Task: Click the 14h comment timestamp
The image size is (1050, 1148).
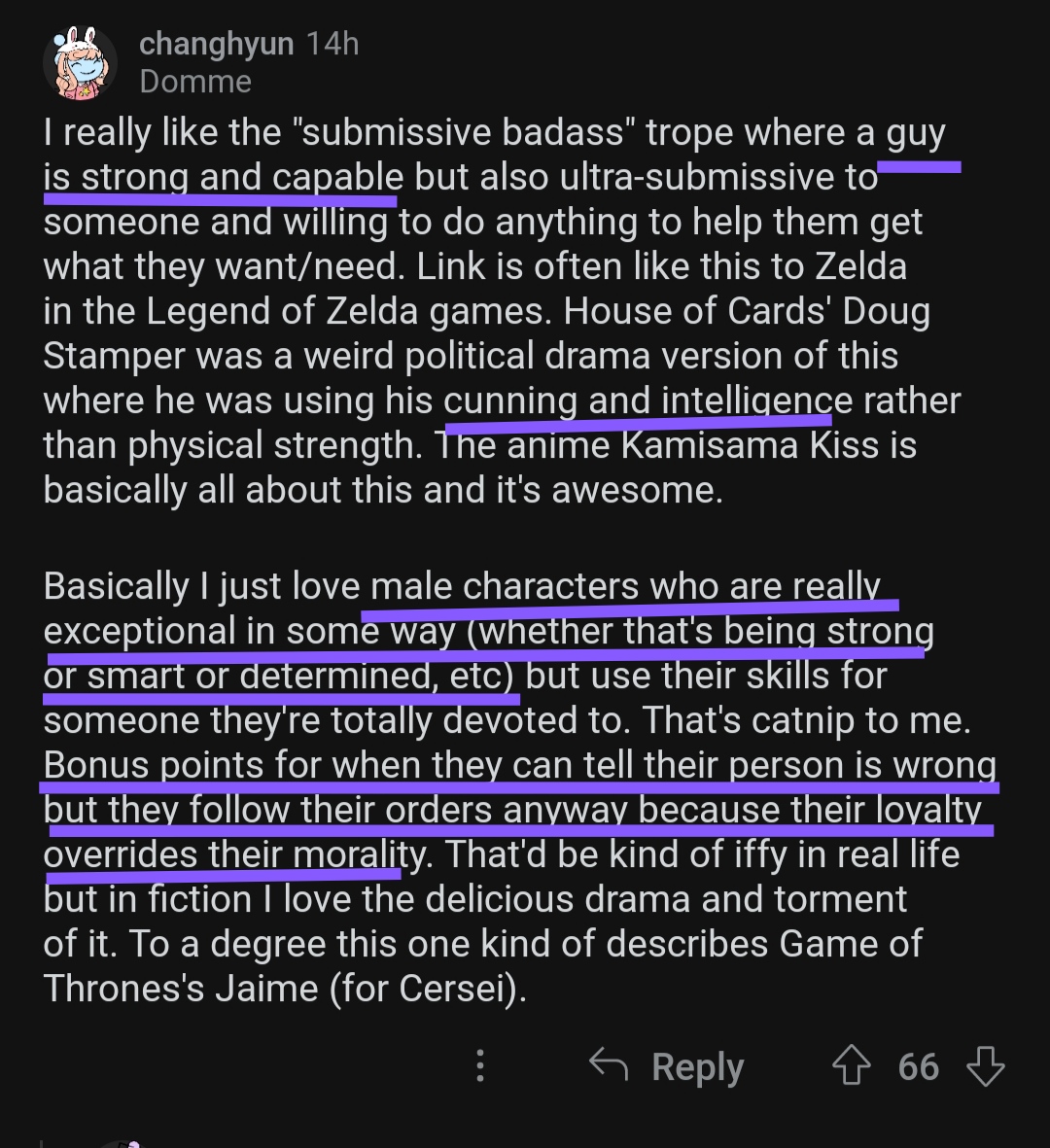Action: pos(332,44)
